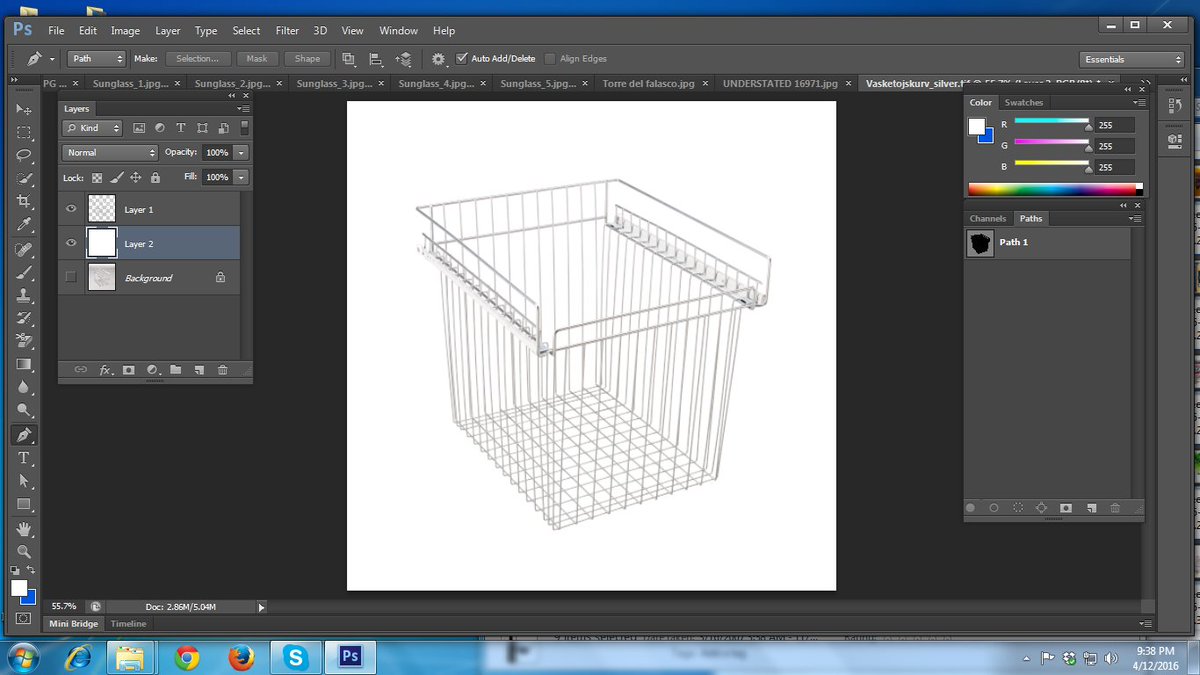Screen dimensions: 1200x675
Task: Reset default foreground and background colors
Action: pos(17,570)
